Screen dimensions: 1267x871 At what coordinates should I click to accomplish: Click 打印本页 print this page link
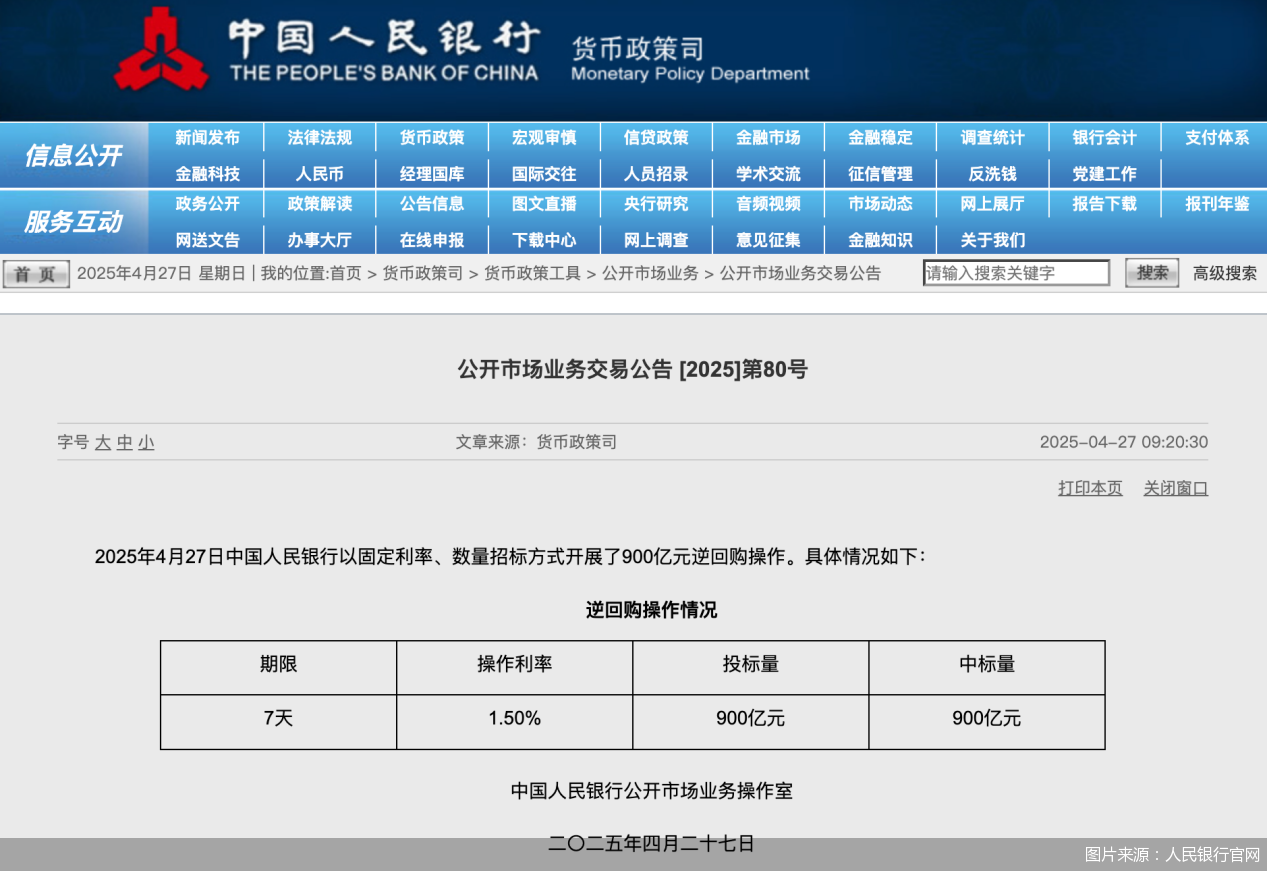(x=1090, y=488)
